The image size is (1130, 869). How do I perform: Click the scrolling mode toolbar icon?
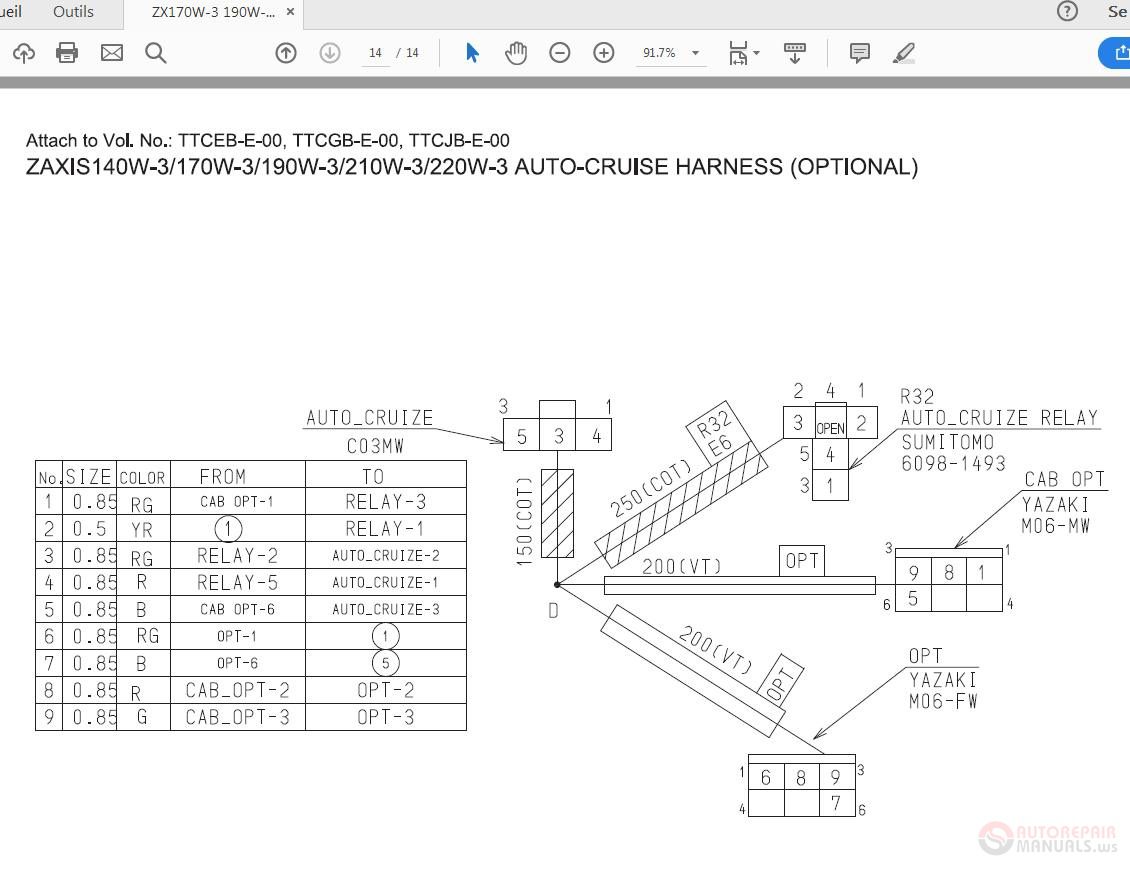(795, 53)
